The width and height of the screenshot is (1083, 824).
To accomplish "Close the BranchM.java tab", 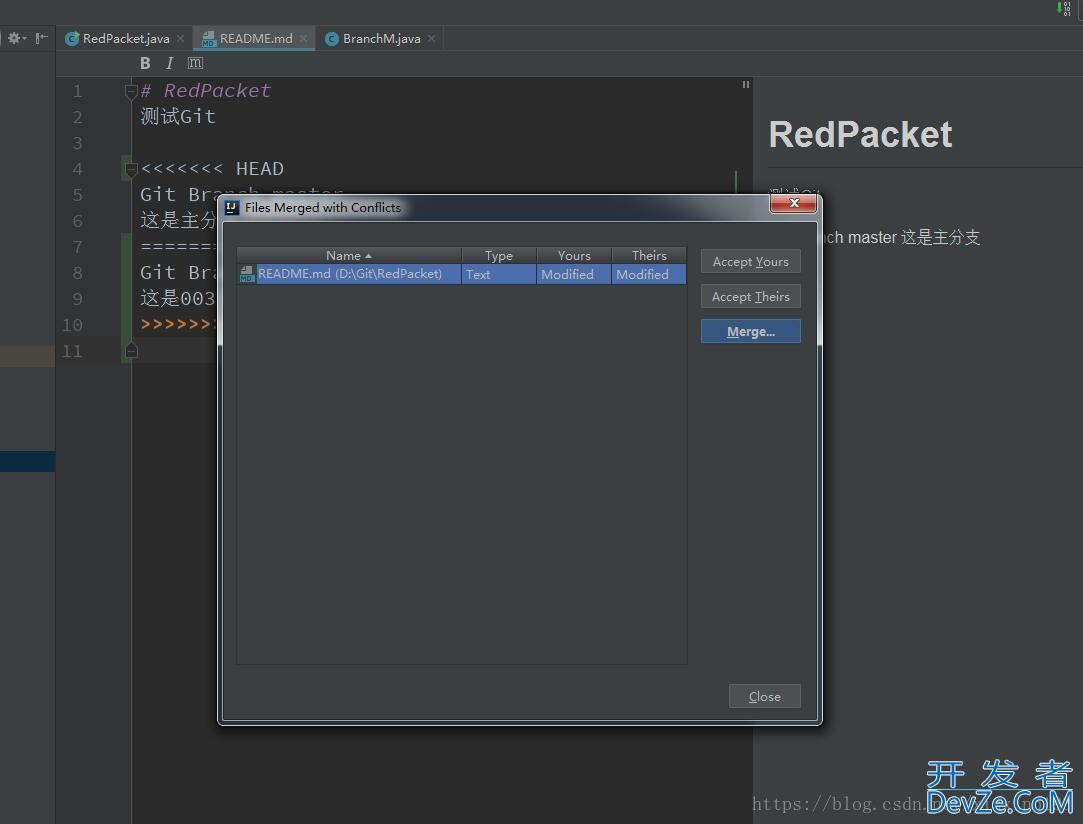I will click(431, 39).
